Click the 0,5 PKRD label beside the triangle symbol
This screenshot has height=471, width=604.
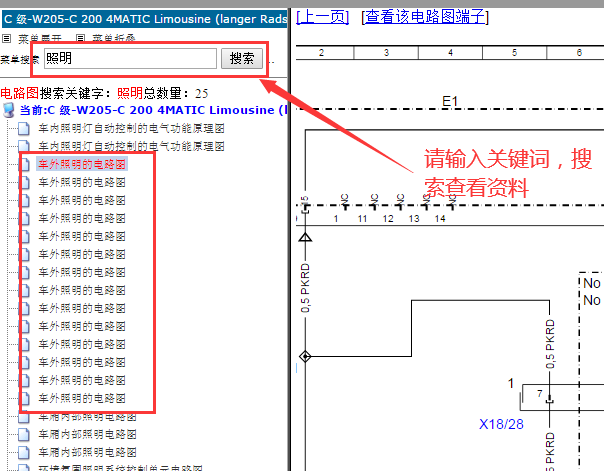[x=305, y=288]
